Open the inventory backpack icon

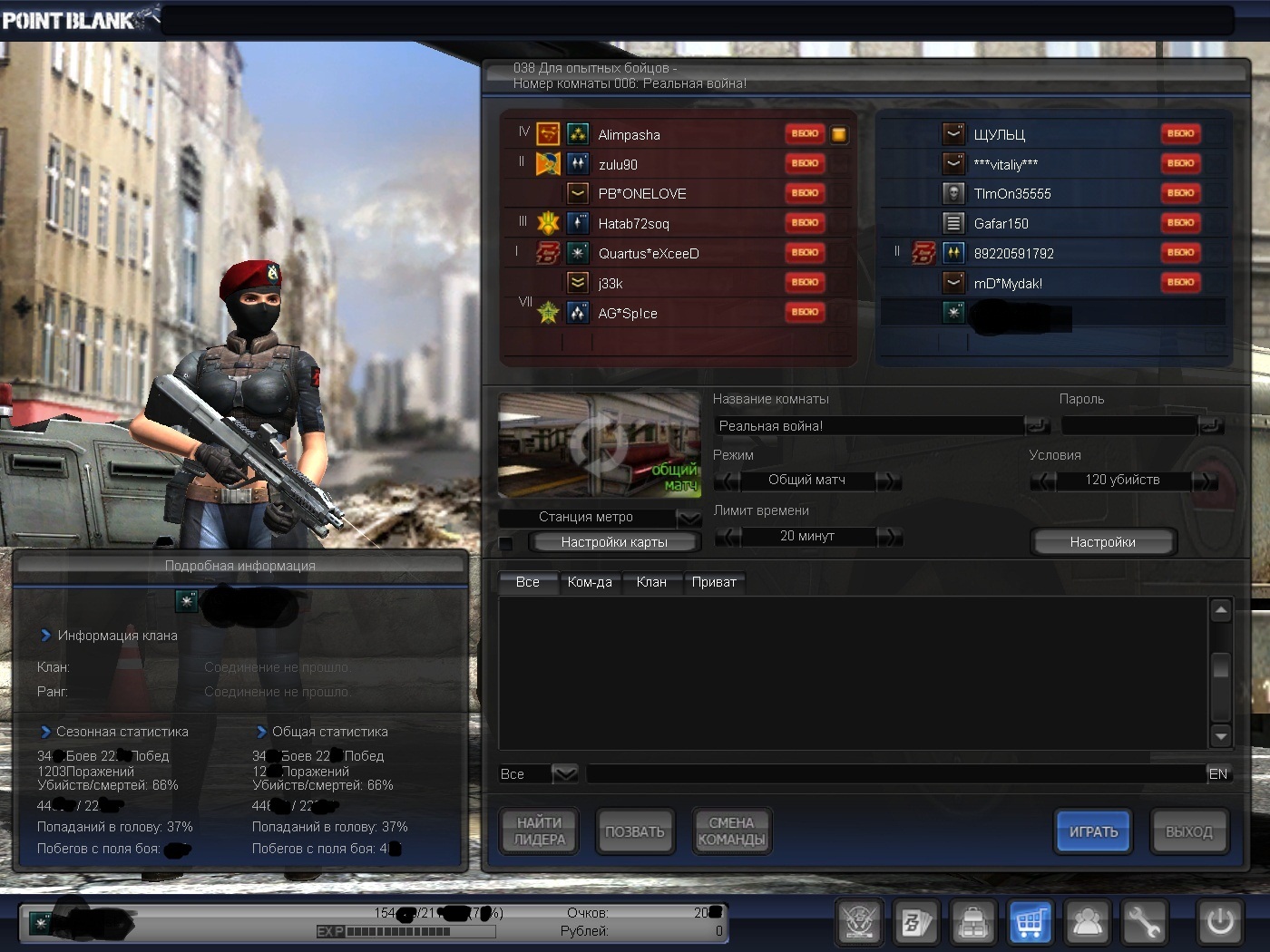tap(972, 923)
